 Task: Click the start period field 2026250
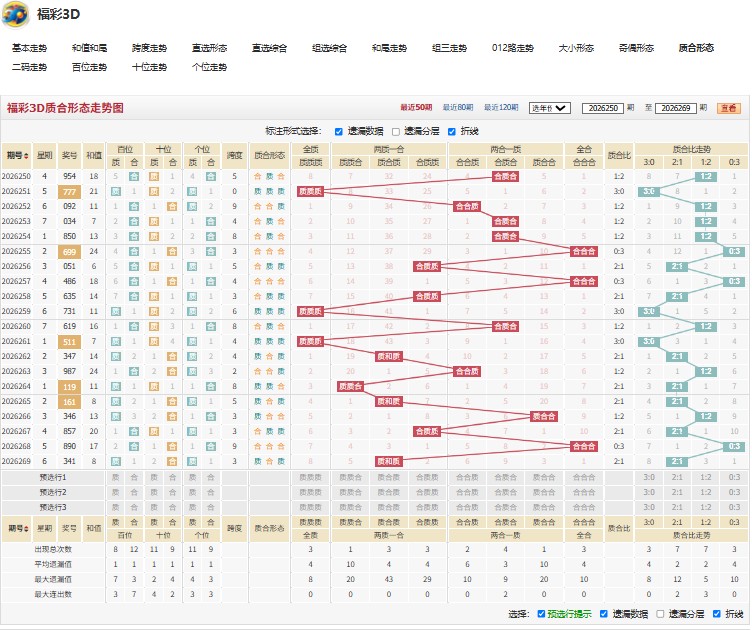click(x=603, y=108)
